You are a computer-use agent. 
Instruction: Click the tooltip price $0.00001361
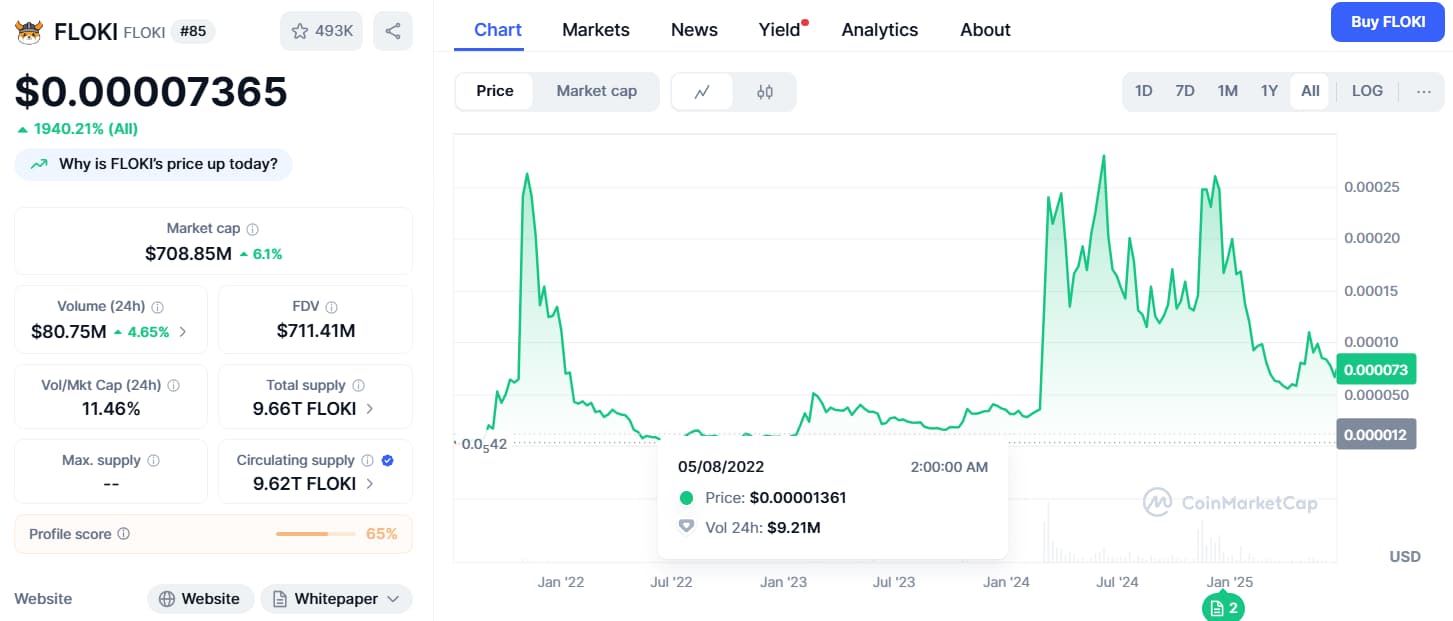pyautogui.click(x=798, y=498)
